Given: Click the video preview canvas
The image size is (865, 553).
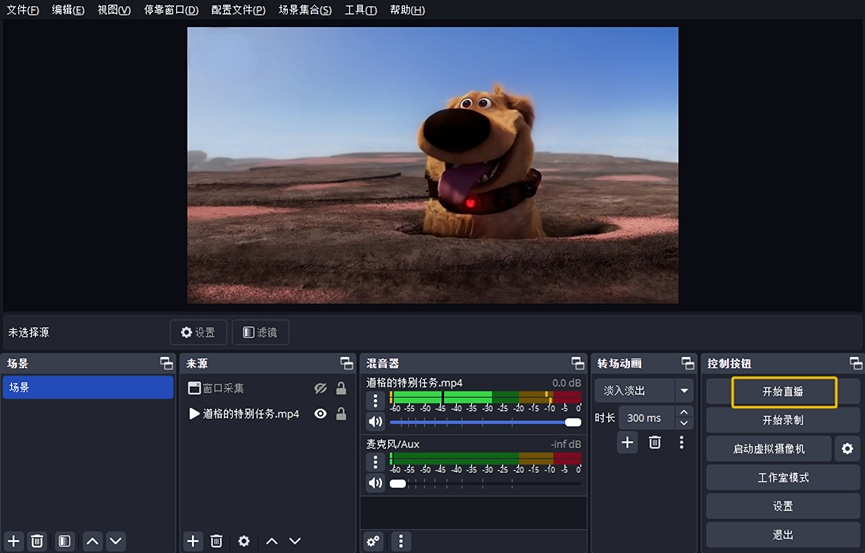Looking at the screenshot, I should coord(432,165).
